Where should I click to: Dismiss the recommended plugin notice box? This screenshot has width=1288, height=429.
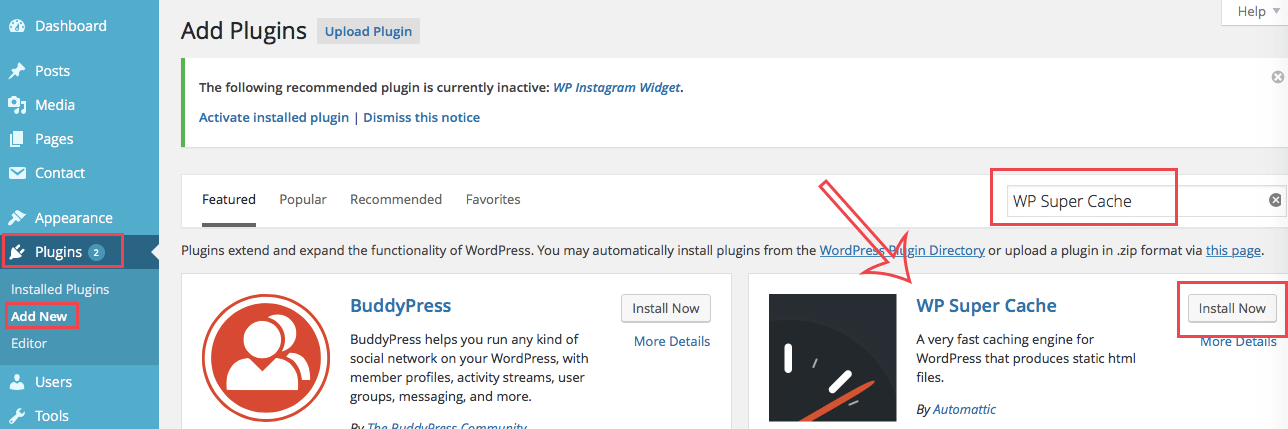coord(1277,77)
